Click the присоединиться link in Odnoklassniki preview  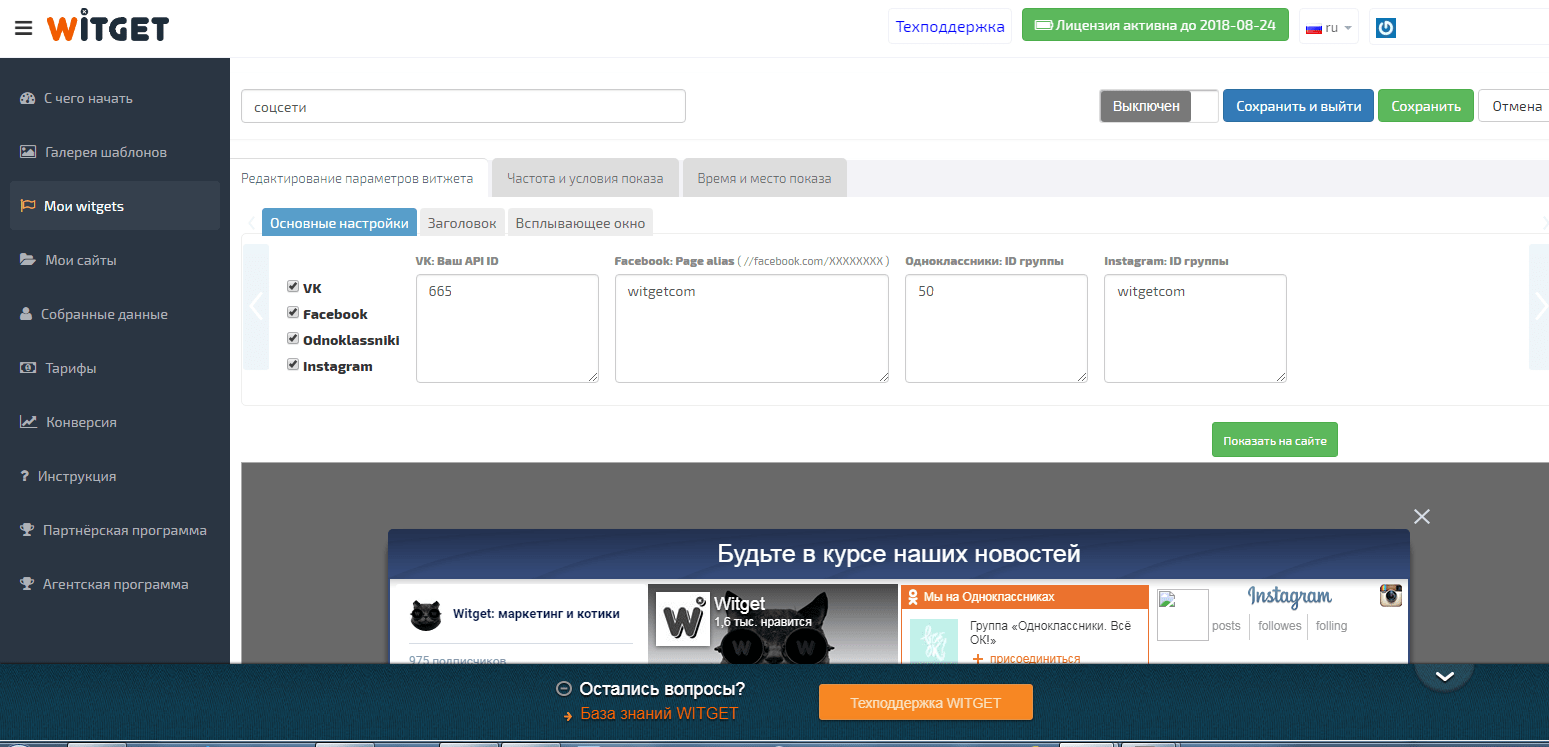tap(1035, 659)
